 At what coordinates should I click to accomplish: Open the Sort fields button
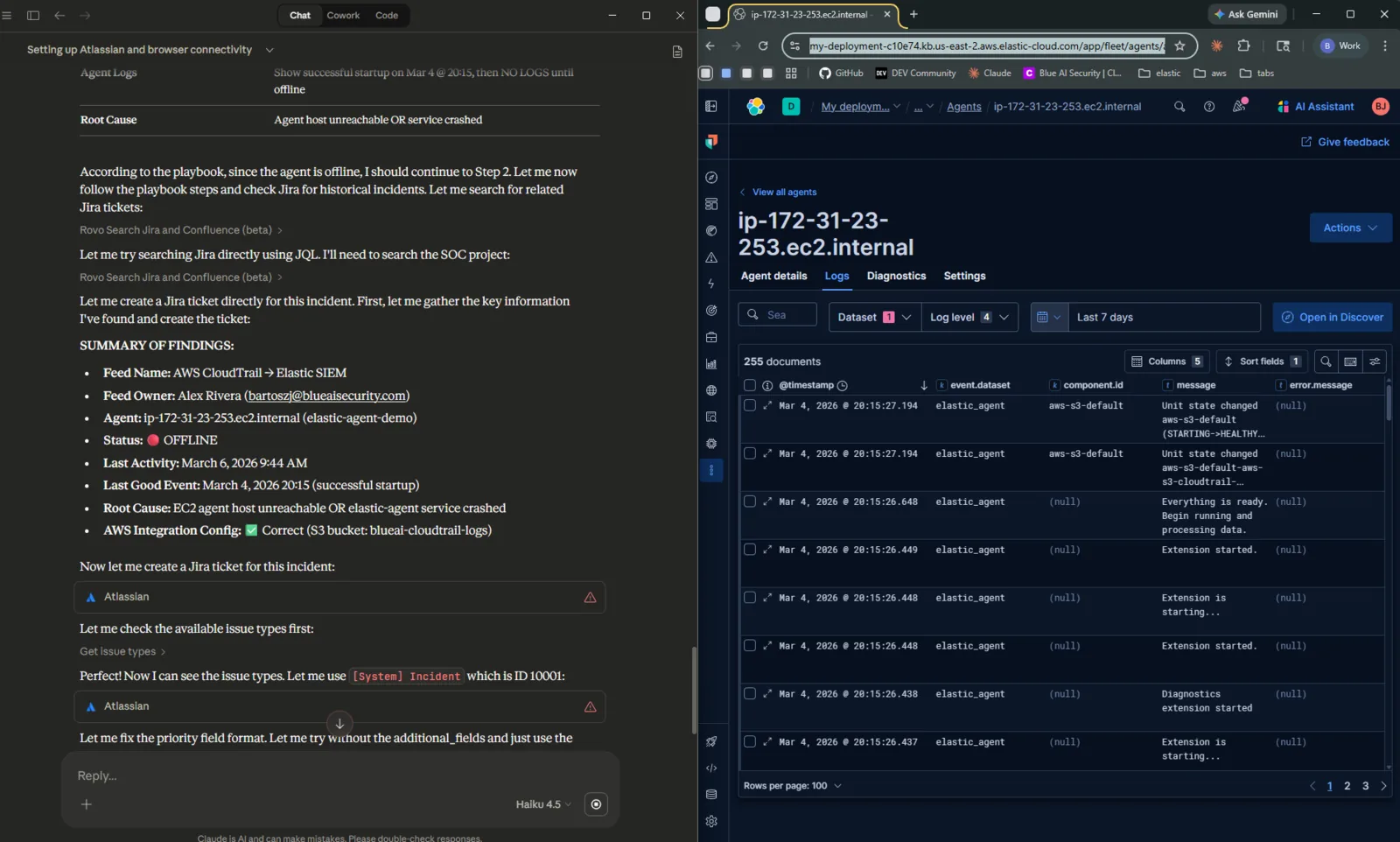coord(1262,361)
